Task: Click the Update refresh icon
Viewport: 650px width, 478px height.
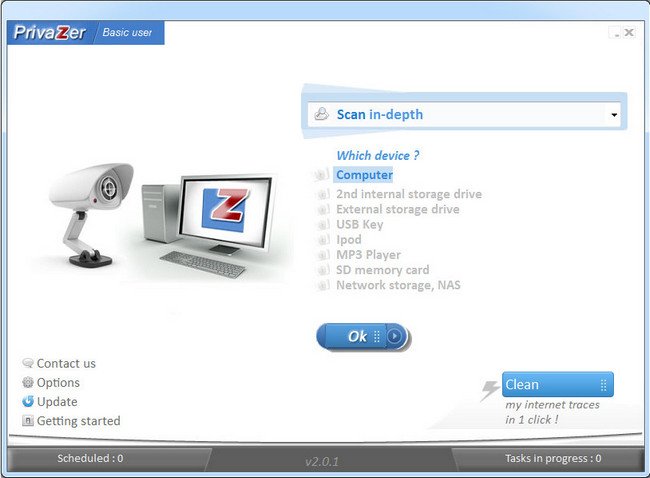Action: 28,401
